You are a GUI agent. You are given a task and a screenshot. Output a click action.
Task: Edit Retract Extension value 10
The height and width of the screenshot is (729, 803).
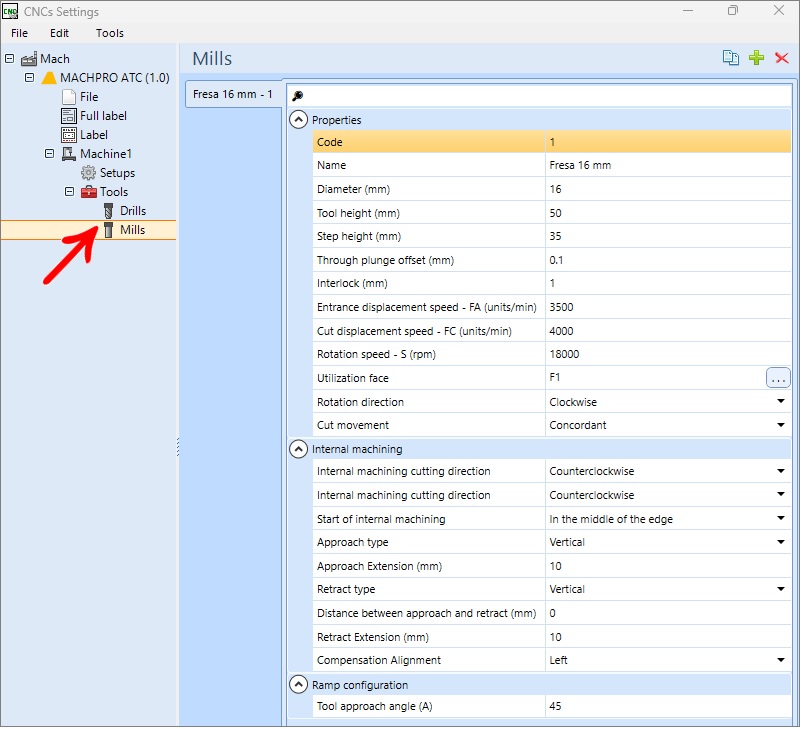(x=668, y=637)
